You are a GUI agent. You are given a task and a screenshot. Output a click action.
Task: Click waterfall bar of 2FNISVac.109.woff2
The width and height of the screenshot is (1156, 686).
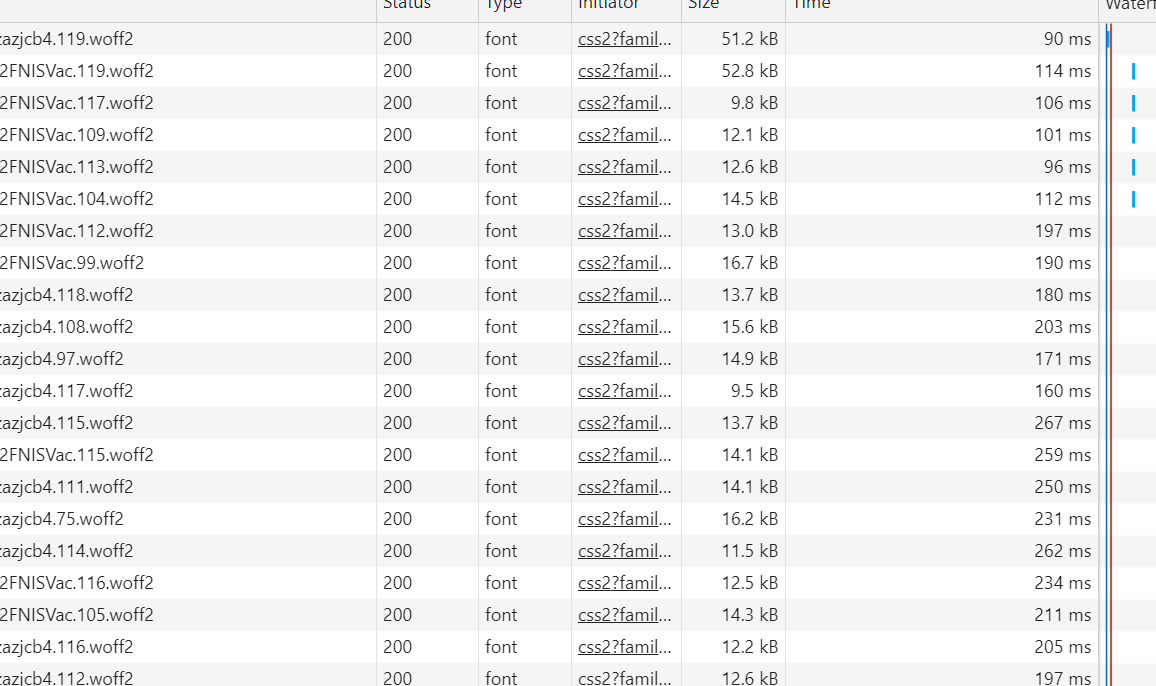click(x=1134, y=135)
